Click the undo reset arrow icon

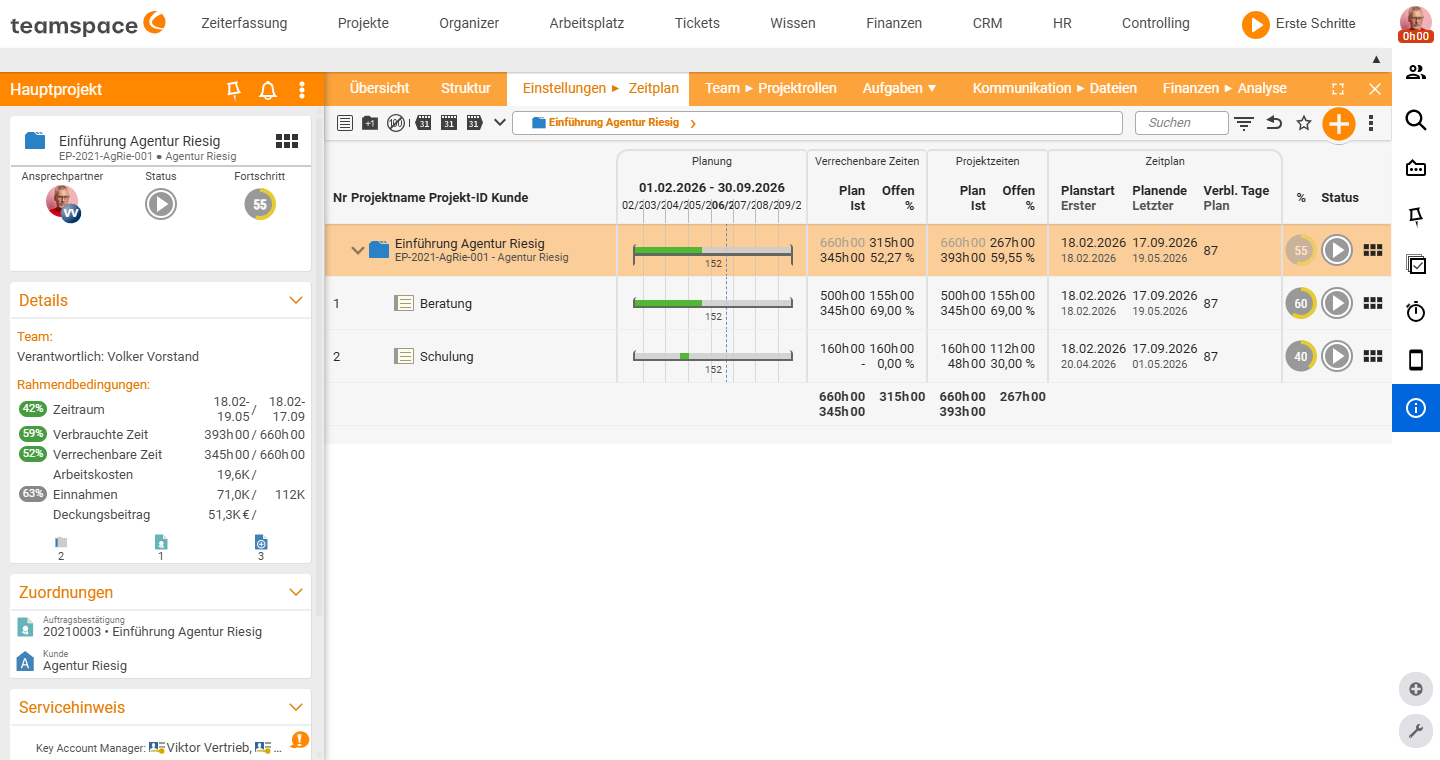(x=1274, y=123)
